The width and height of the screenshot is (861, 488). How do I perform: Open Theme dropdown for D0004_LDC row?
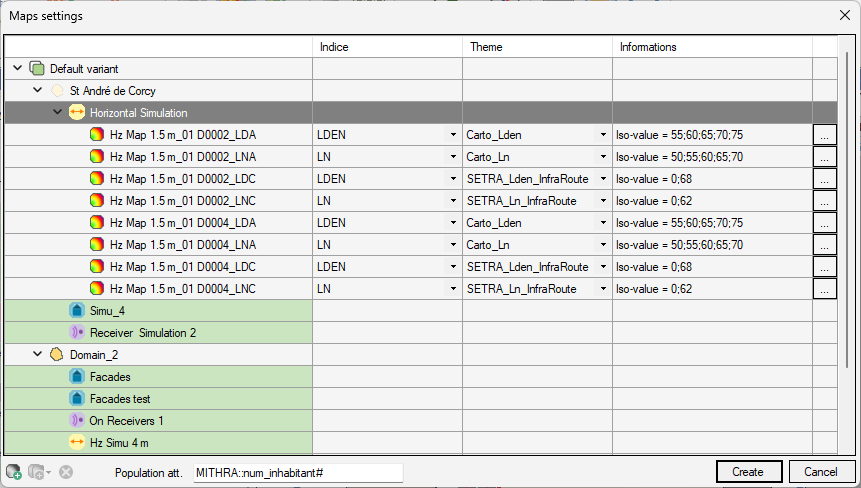tap(603, 266)
